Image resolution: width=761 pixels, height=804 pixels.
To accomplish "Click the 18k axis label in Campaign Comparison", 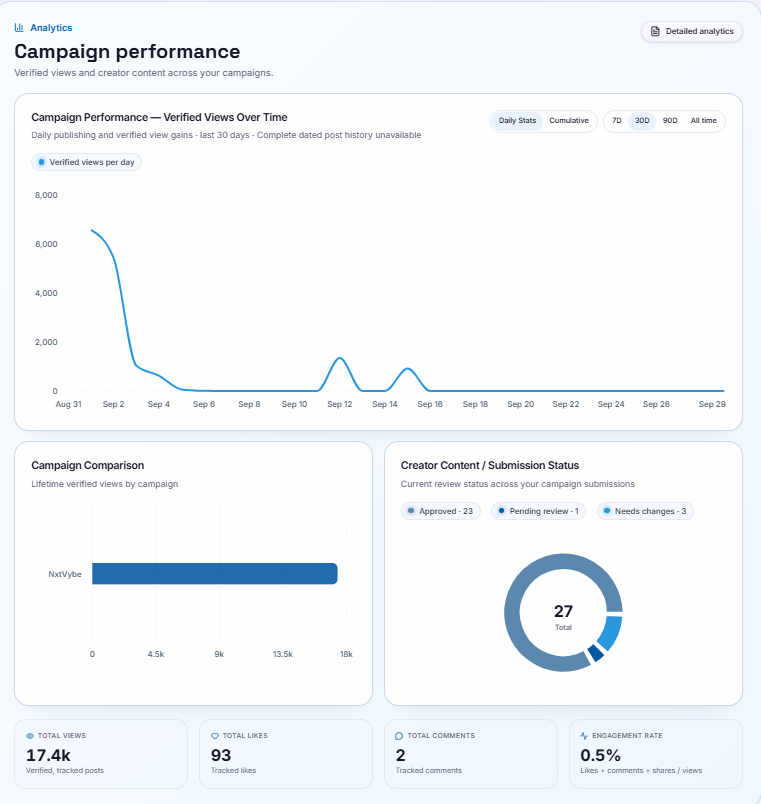I will click(346, 654).
